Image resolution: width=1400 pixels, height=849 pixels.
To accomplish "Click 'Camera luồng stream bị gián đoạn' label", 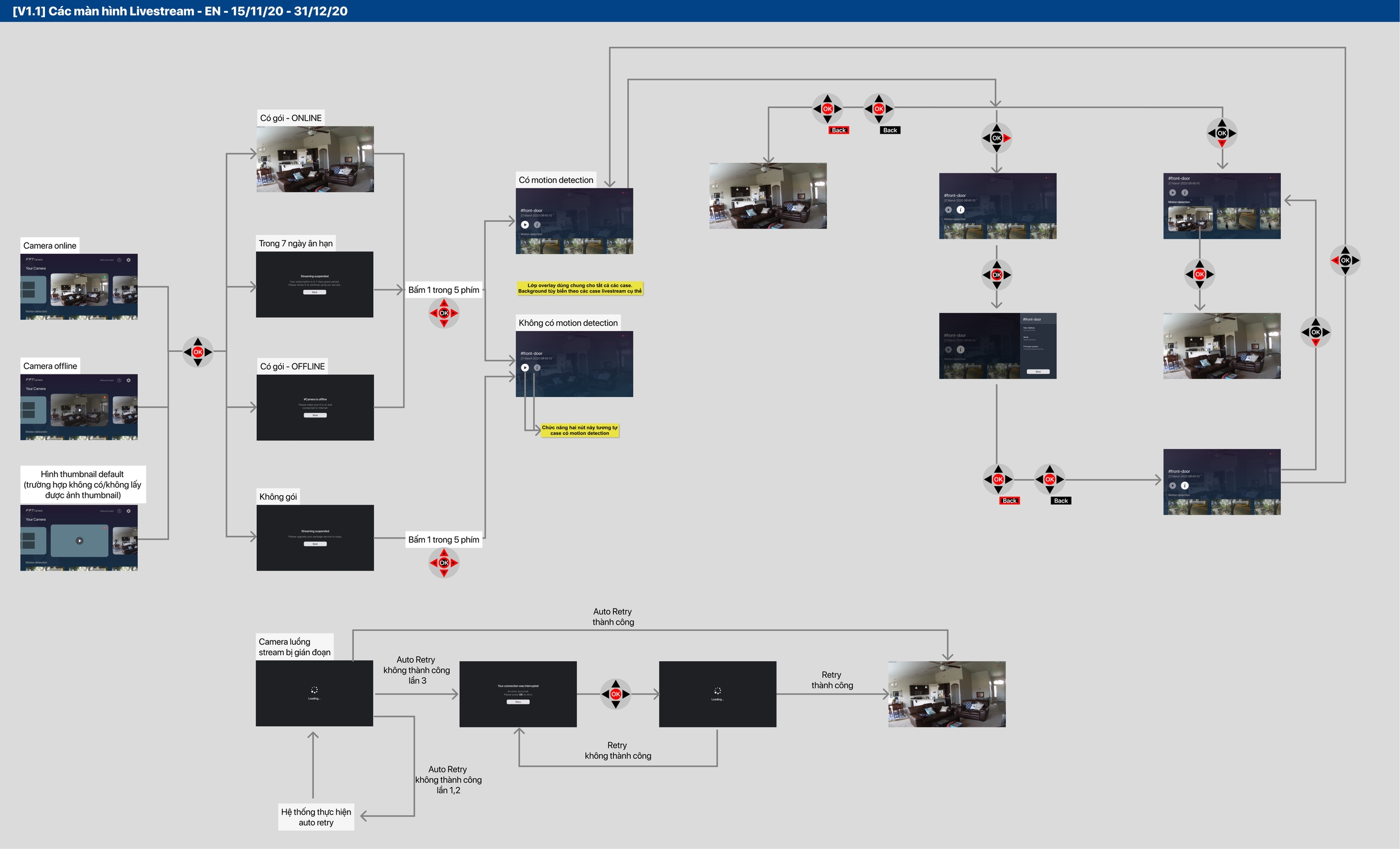I will (295, 647).
